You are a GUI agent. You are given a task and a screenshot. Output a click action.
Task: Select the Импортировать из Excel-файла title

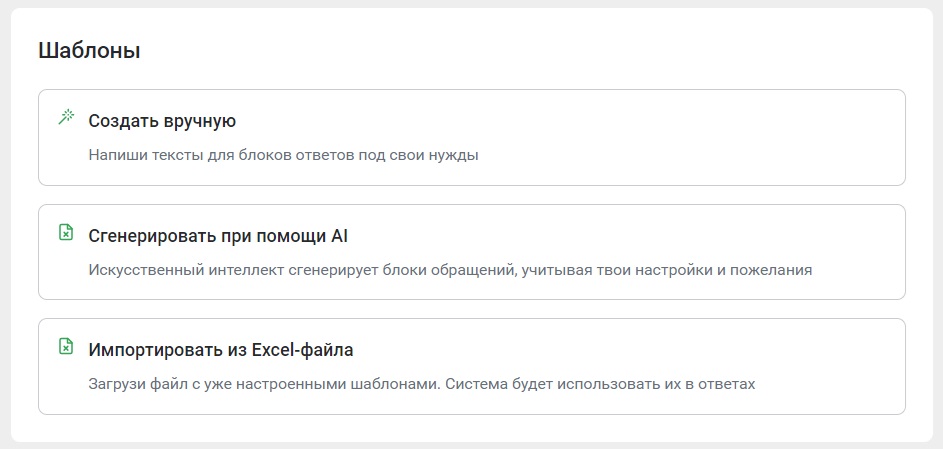(221, 350)
